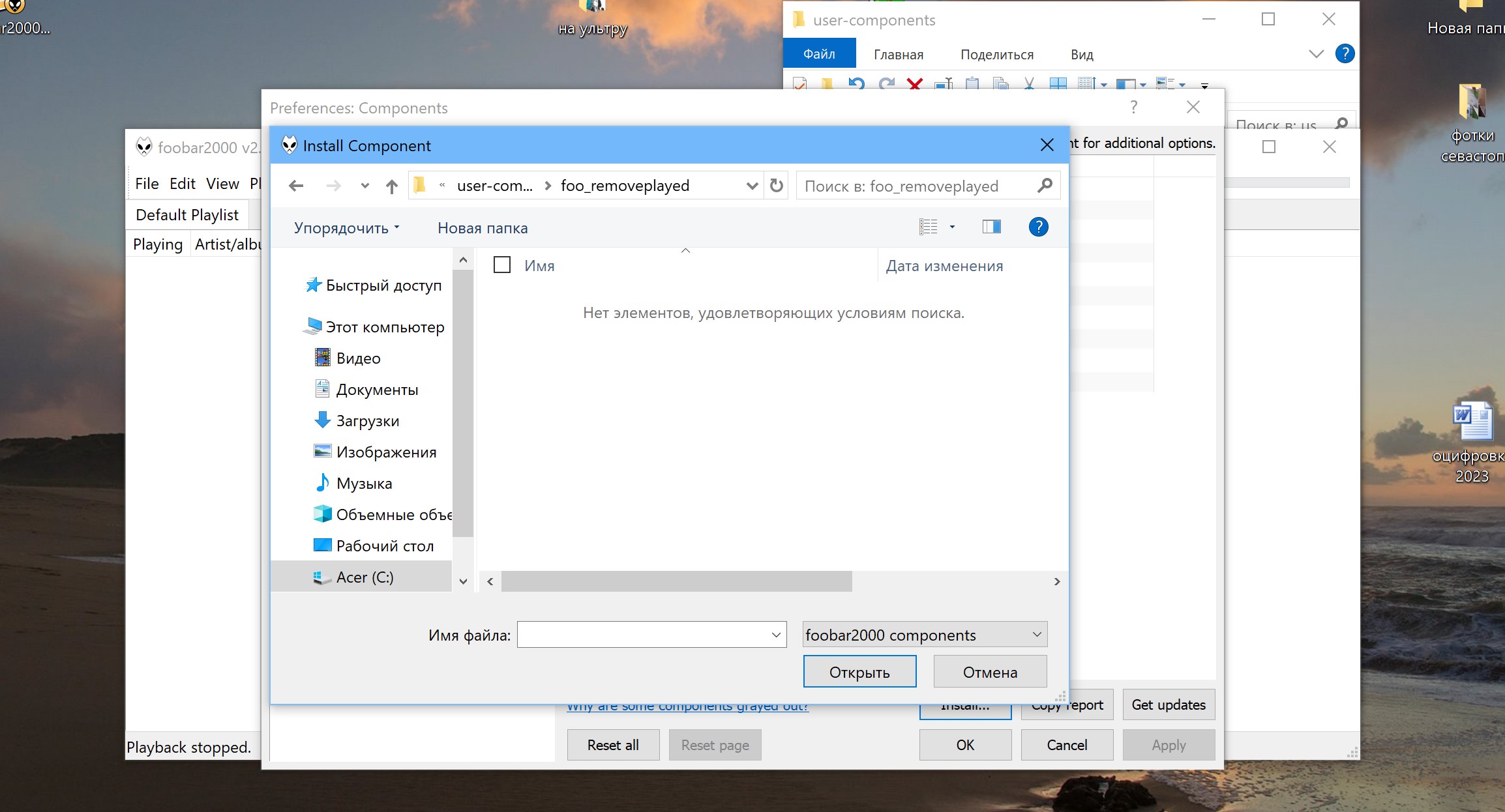Expand the foobar2000 components file type list
This screenshot has width=1505, height=812.
point(1037,635)
